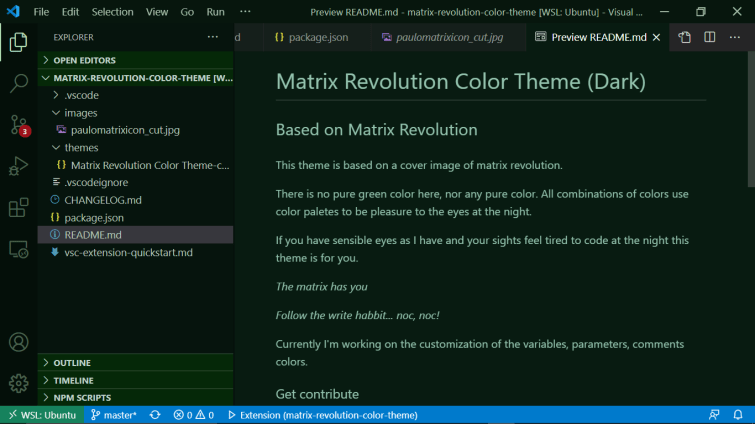Open the View menu
755x424 pixels.
(157, 12)
